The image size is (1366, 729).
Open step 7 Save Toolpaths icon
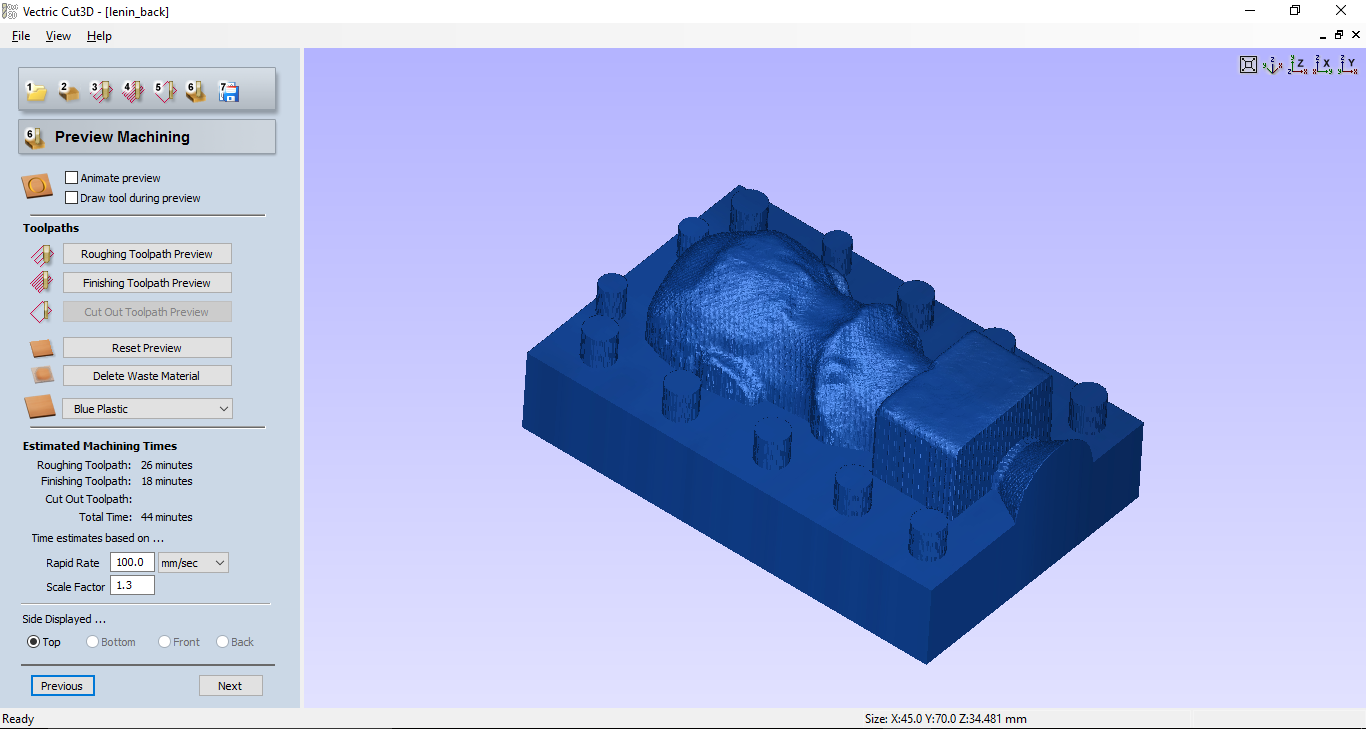228,90
